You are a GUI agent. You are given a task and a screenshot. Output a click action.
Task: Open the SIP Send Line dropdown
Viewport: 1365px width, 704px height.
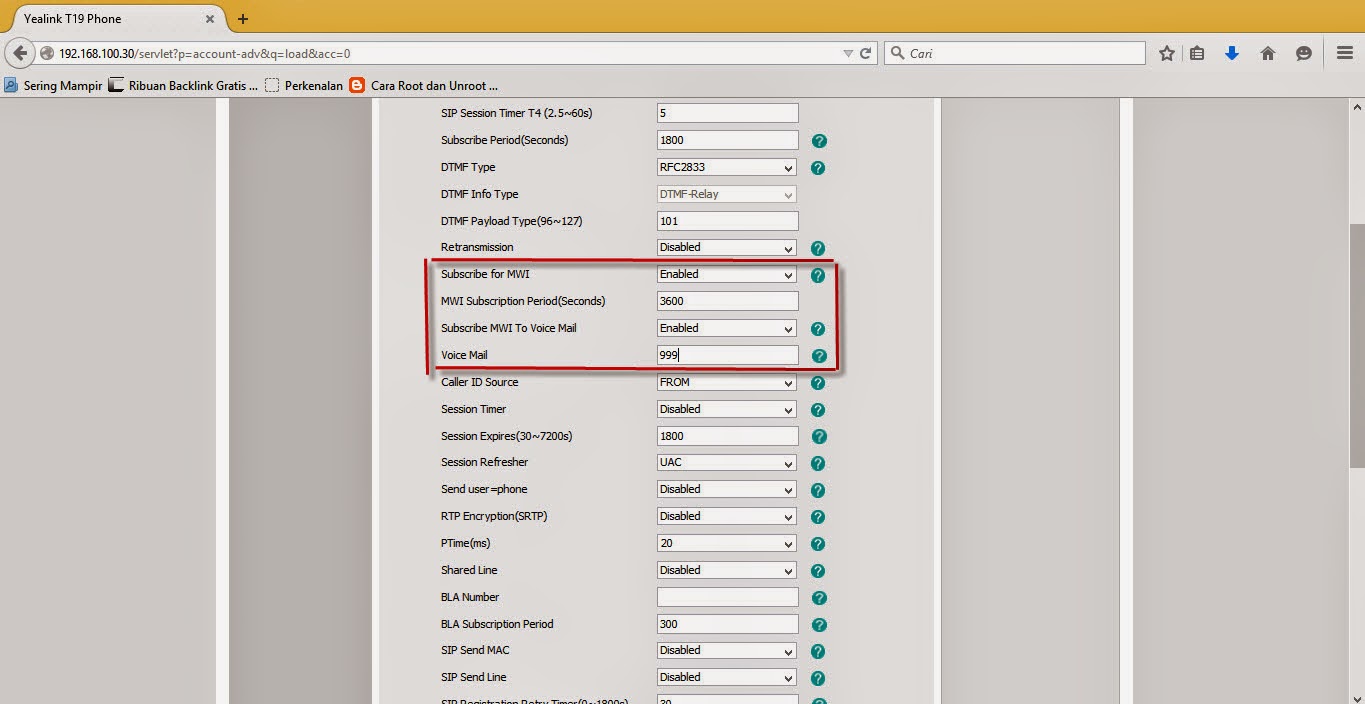point(727,678)
